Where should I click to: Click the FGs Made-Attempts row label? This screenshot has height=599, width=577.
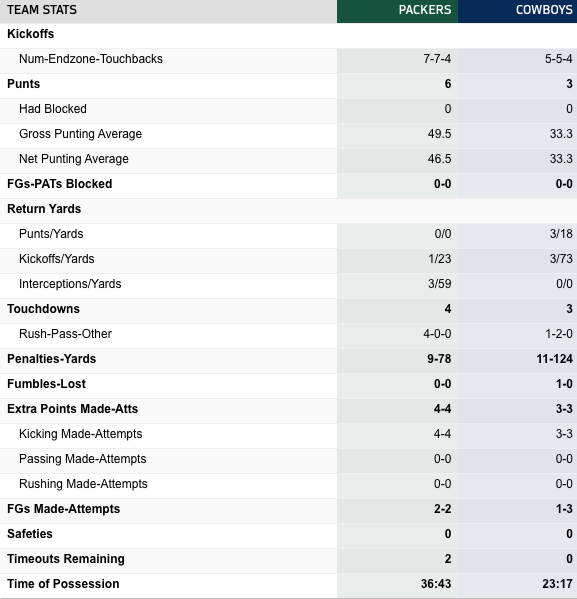coord(63,509)
